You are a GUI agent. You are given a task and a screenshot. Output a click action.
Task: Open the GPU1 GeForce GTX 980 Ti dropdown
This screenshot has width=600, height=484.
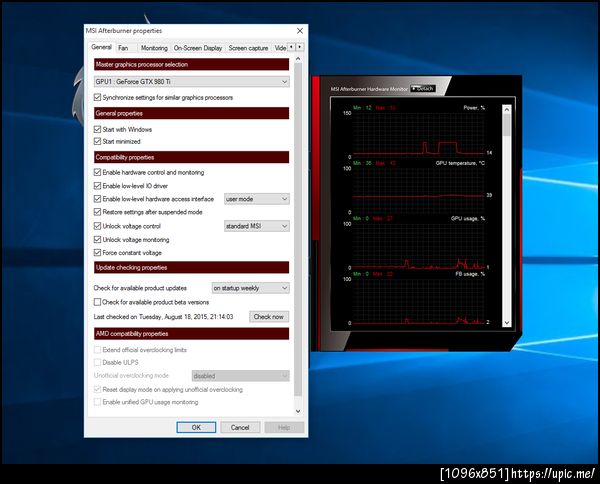(x=191, y=81)
